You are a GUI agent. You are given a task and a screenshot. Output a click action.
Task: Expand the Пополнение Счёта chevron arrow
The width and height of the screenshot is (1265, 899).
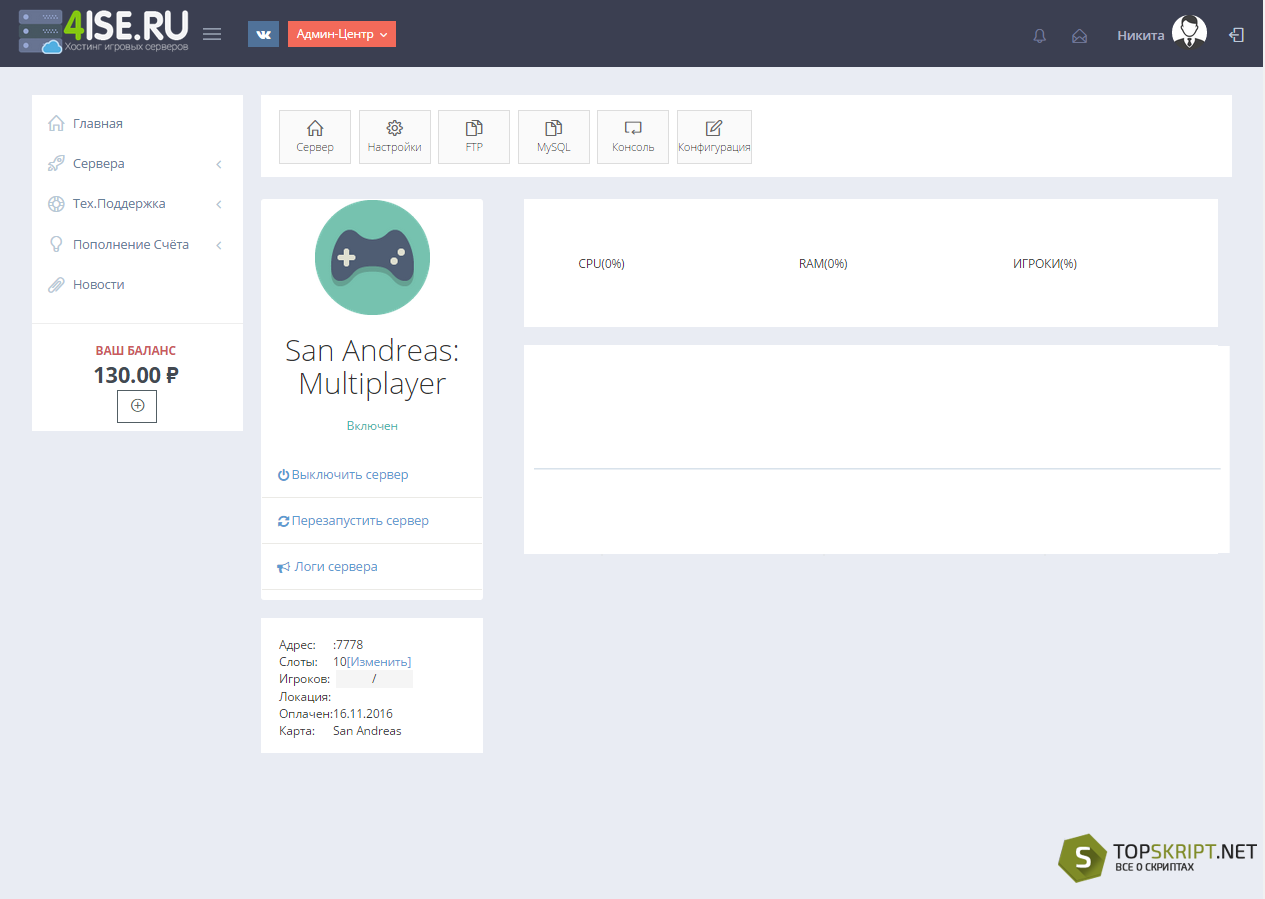(x=219, y=245)
